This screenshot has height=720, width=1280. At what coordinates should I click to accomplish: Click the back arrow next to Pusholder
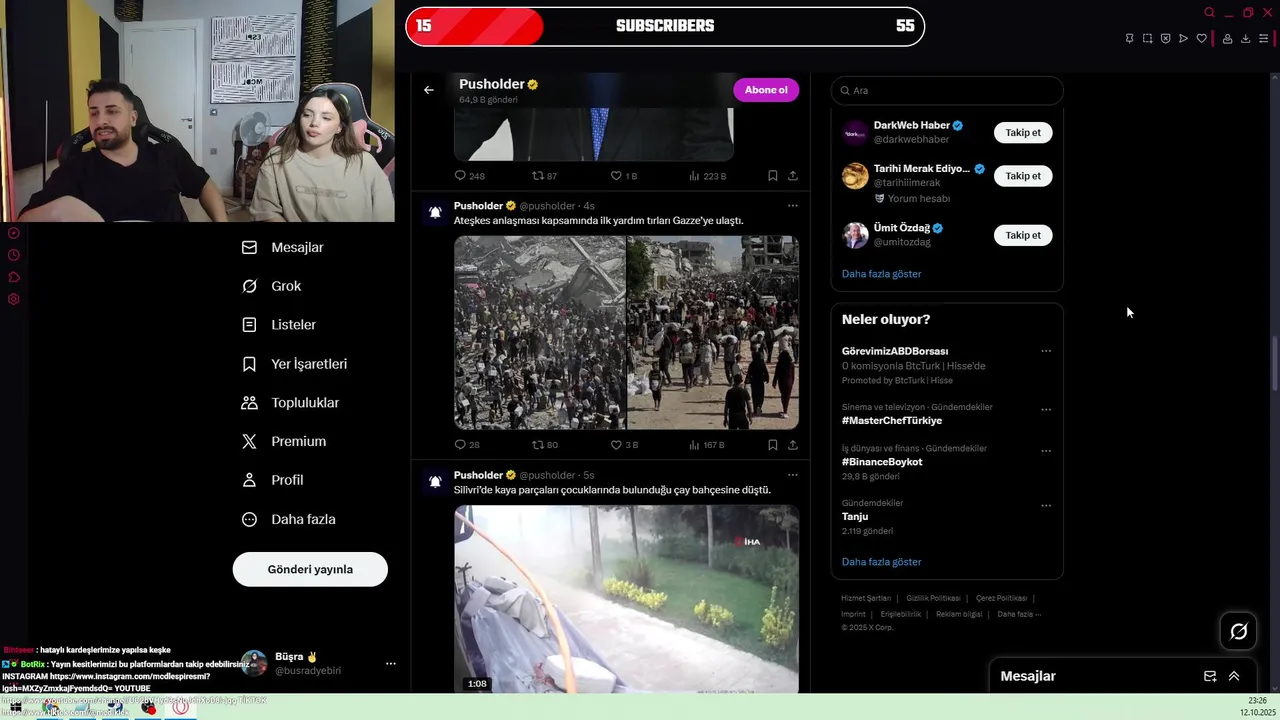(429, 90)
